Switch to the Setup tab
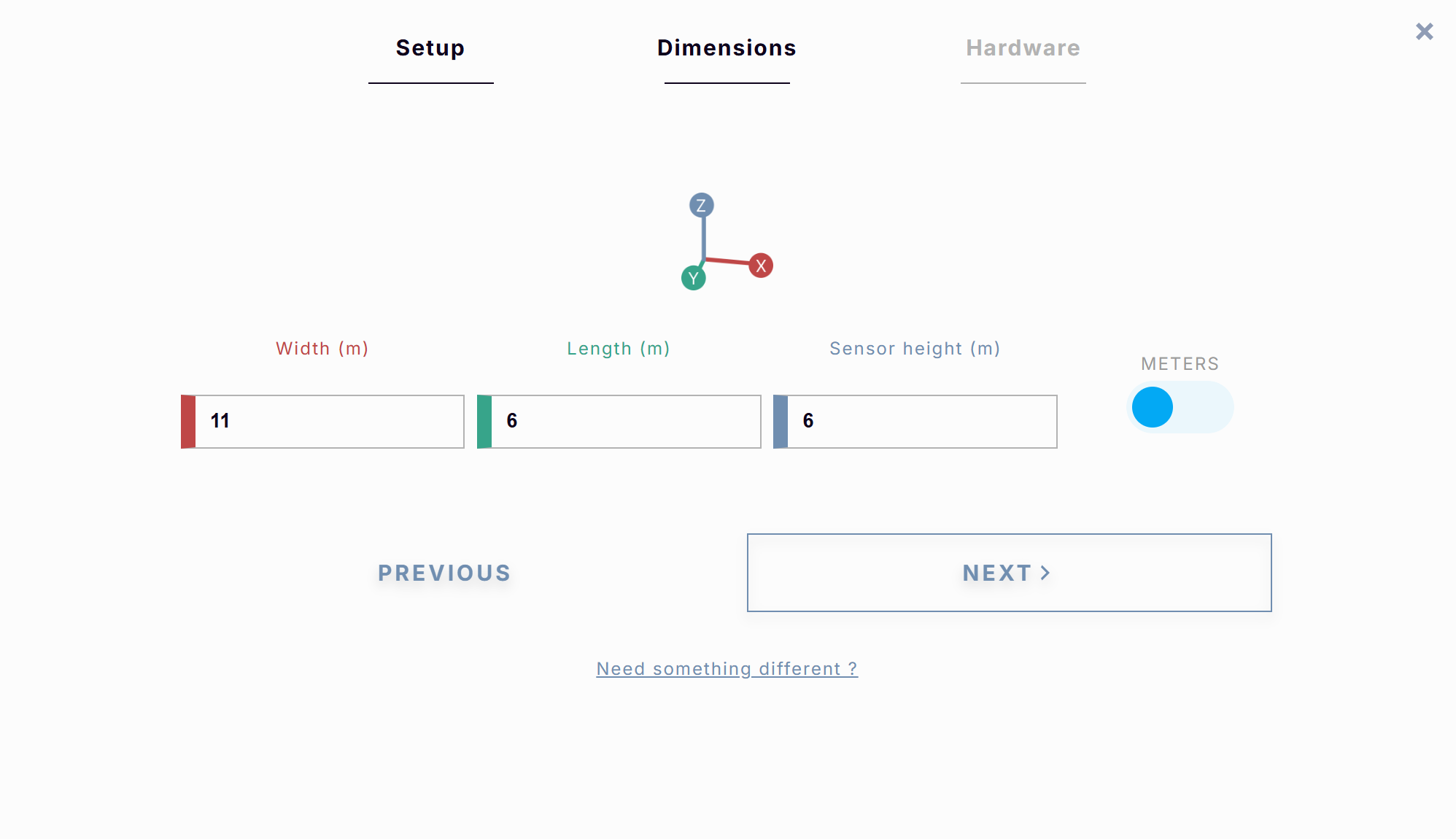 tap(430, 48)
